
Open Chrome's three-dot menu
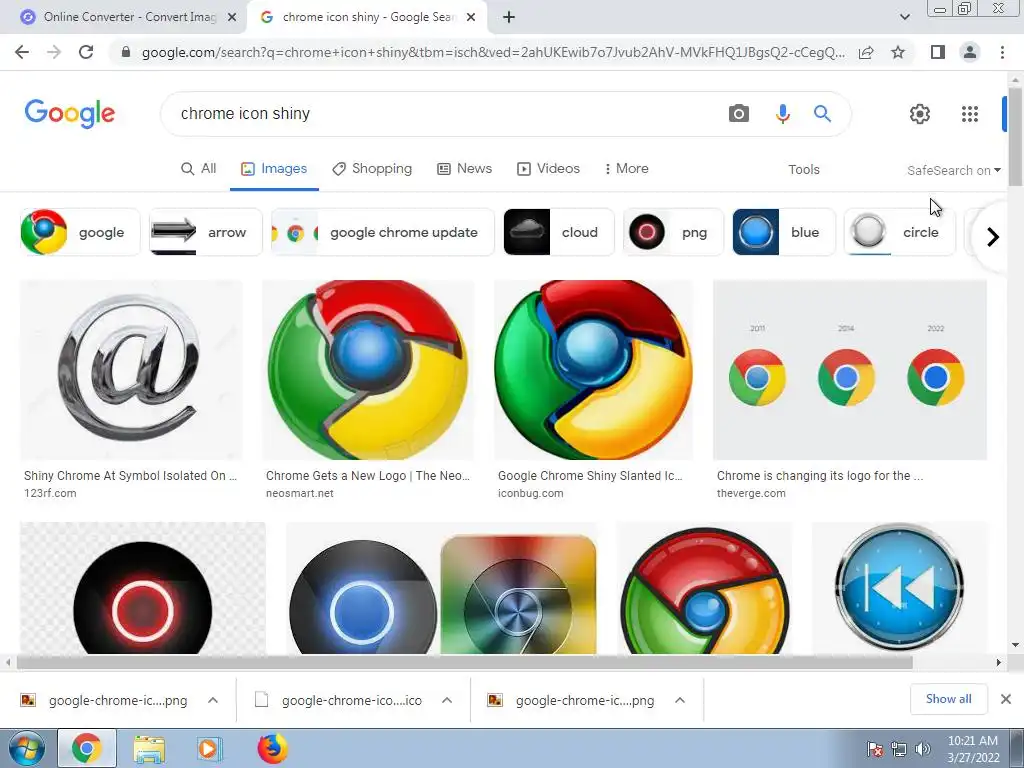tap(1002, 52)
